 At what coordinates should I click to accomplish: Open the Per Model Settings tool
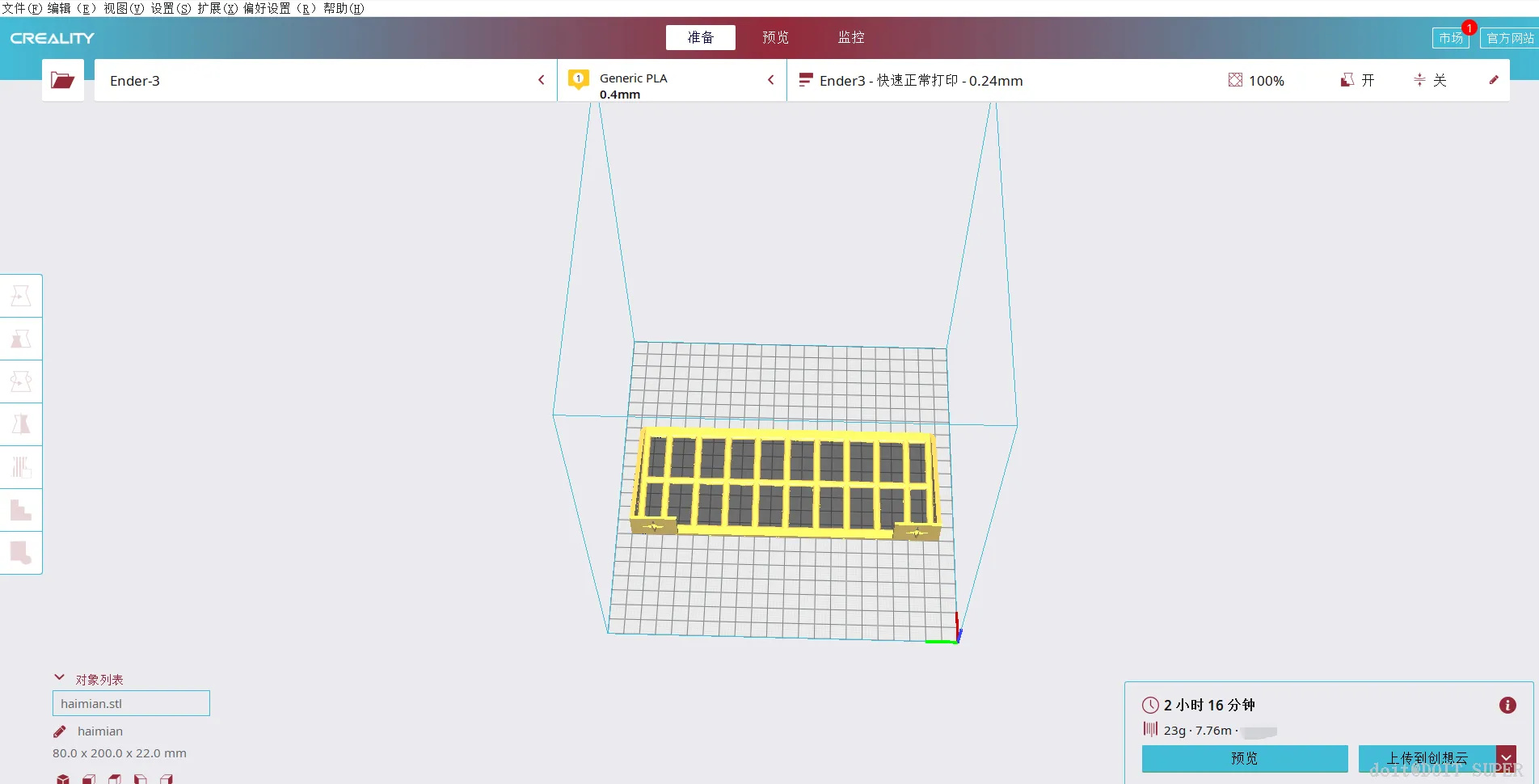21,467
